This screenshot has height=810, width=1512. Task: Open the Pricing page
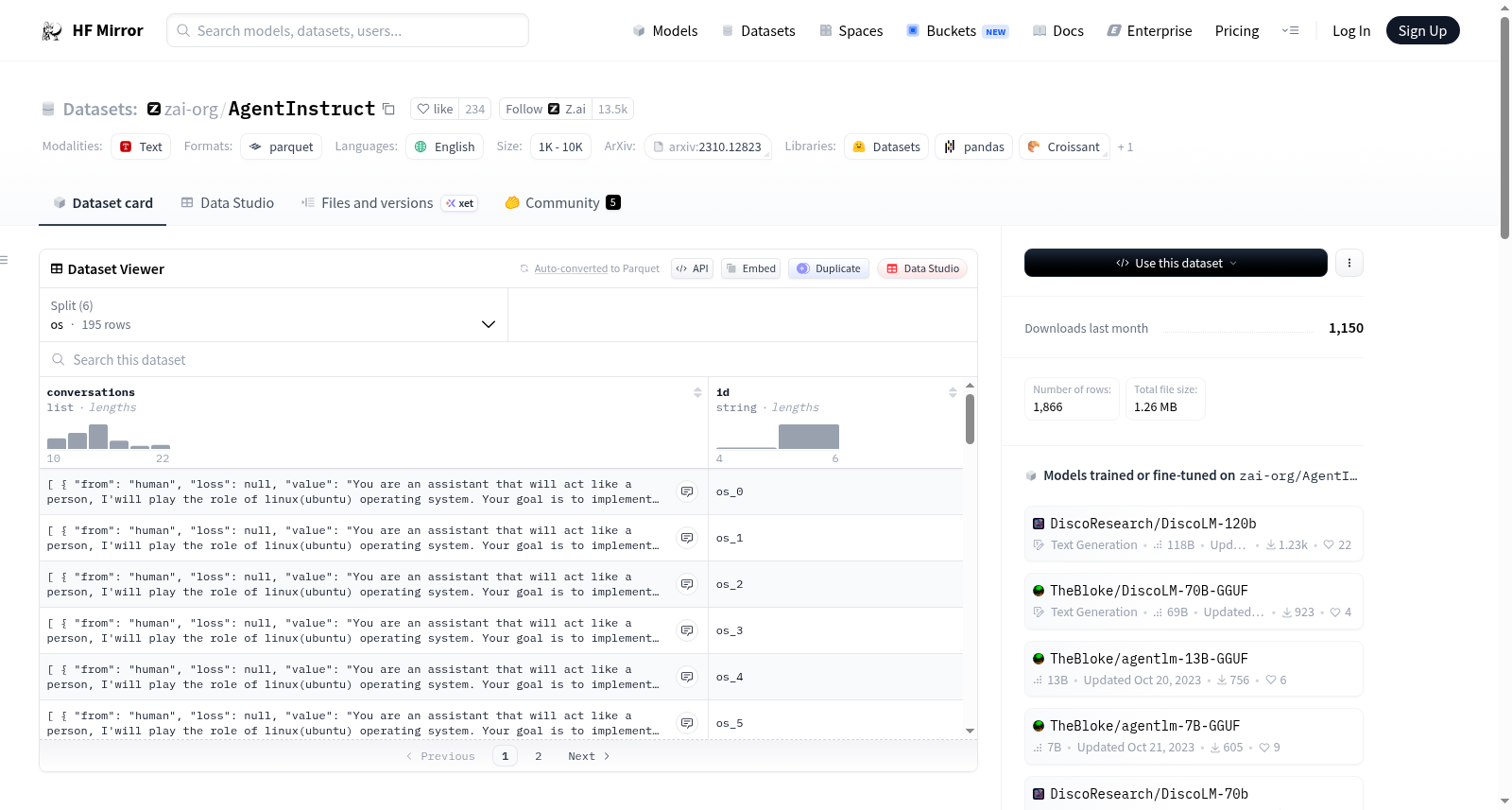tap(1237, 30)
